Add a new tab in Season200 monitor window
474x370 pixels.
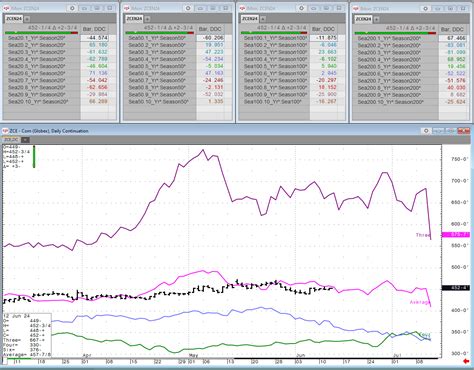376,19
